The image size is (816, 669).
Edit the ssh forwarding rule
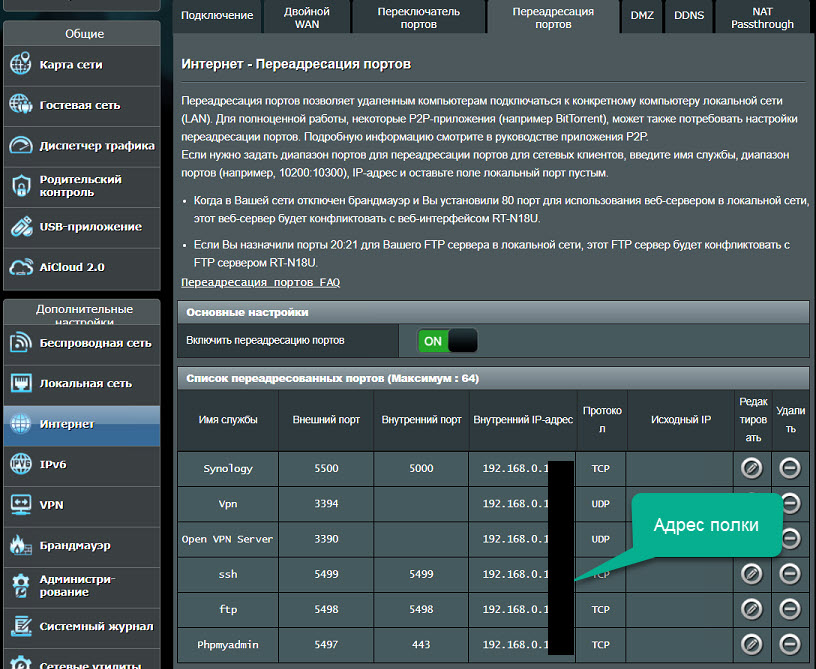pos(751,574)
